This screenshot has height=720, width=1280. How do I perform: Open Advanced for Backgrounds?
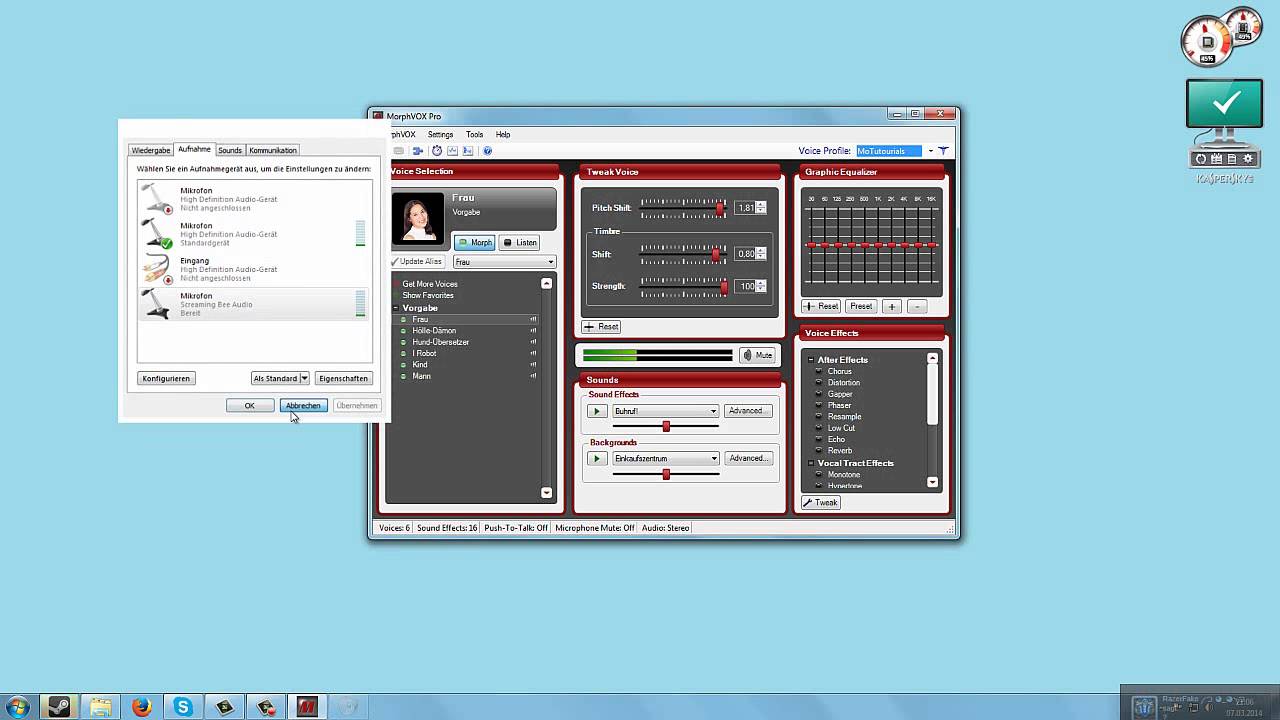pos(747,459)
